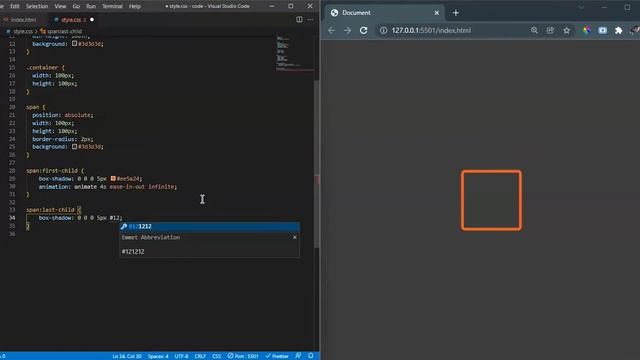Image resolution: width=640 pixels, height=360 pixels.
Task: Click the site information icon
Action: point(383,30)
